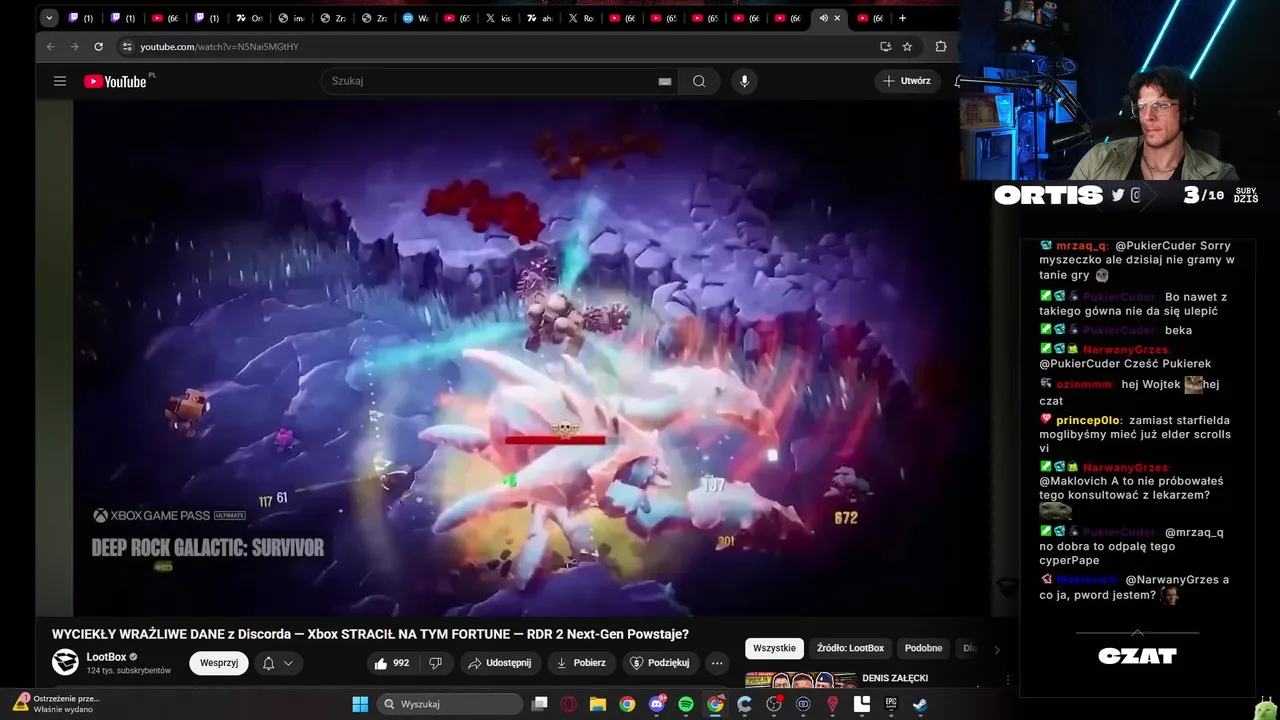Click the Pobierz download button
Image resolution: width=1280 pixels, height=720 pixels.
coord(581,663)
